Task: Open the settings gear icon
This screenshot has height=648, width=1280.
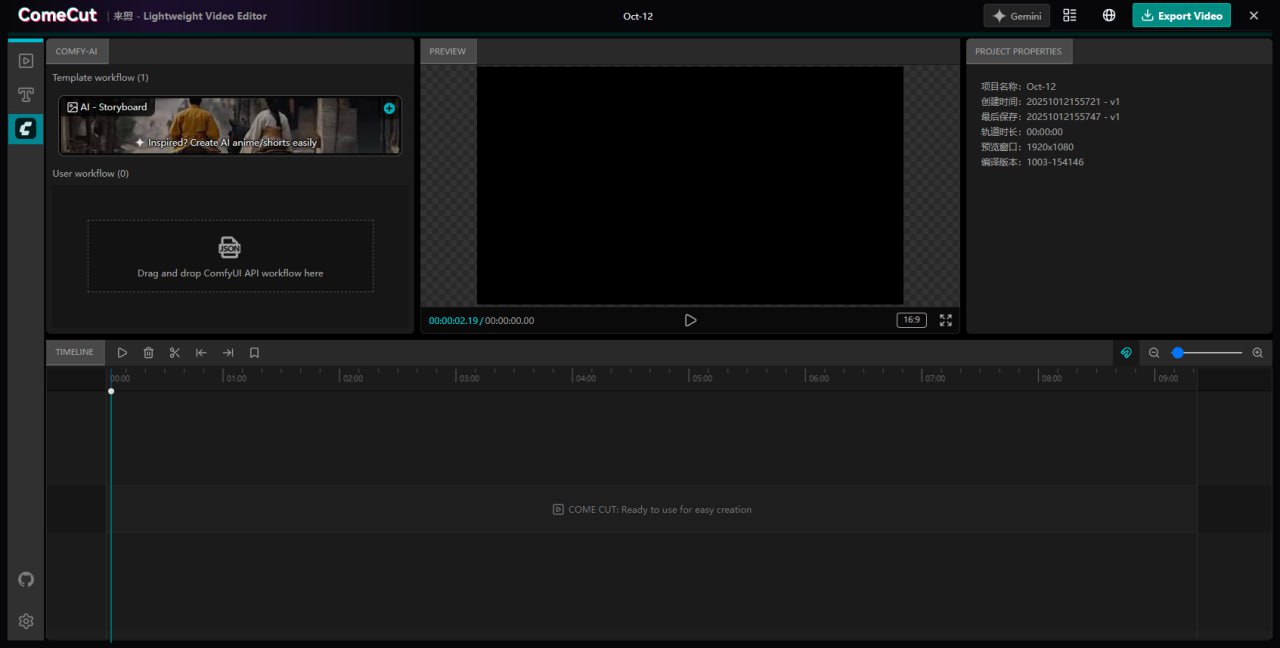Action: pos(26,621)
